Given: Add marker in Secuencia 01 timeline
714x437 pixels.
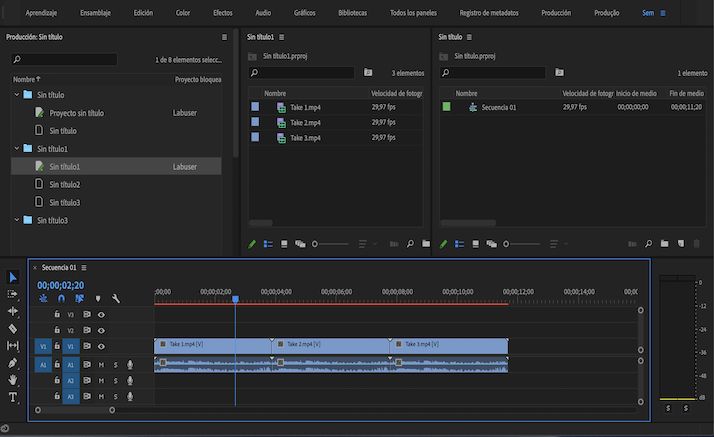Looking at the screenshot, I should (98, 299).
